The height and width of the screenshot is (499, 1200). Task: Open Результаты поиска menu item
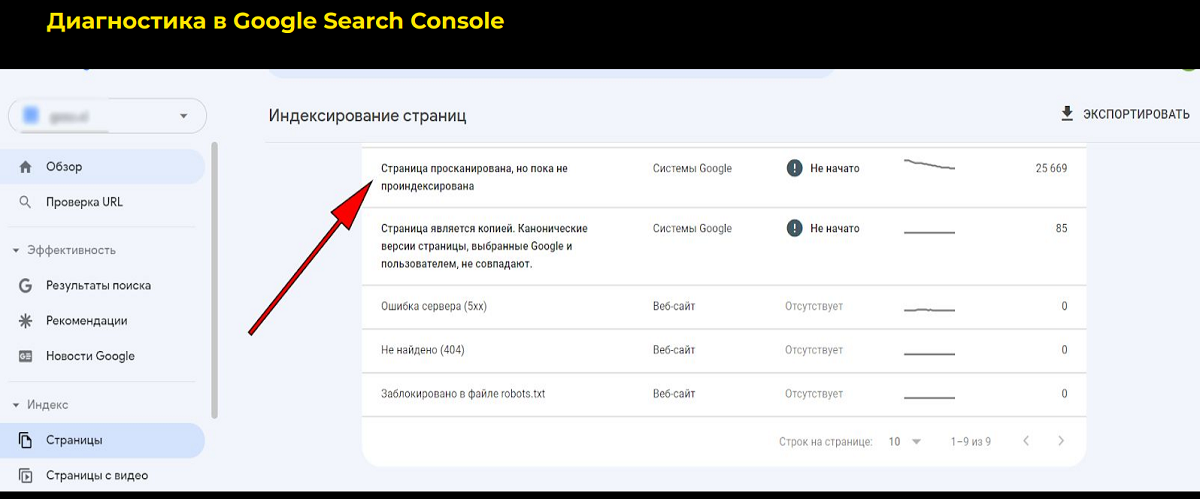point(98,286)
